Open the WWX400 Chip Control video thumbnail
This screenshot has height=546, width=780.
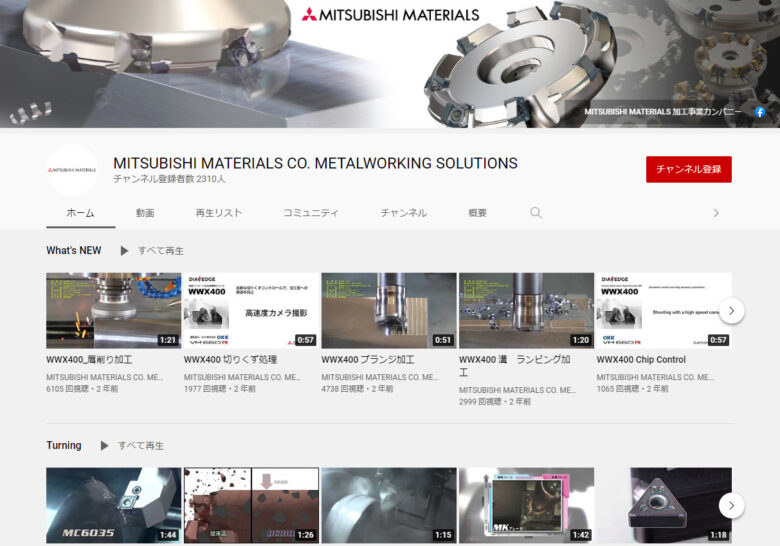tap(664, 310)
